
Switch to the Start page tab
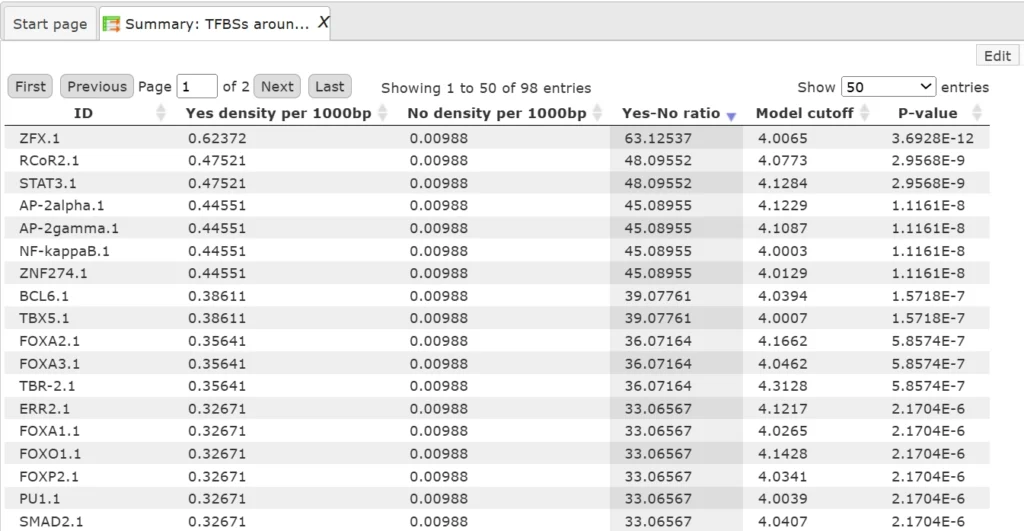point(49,24)
